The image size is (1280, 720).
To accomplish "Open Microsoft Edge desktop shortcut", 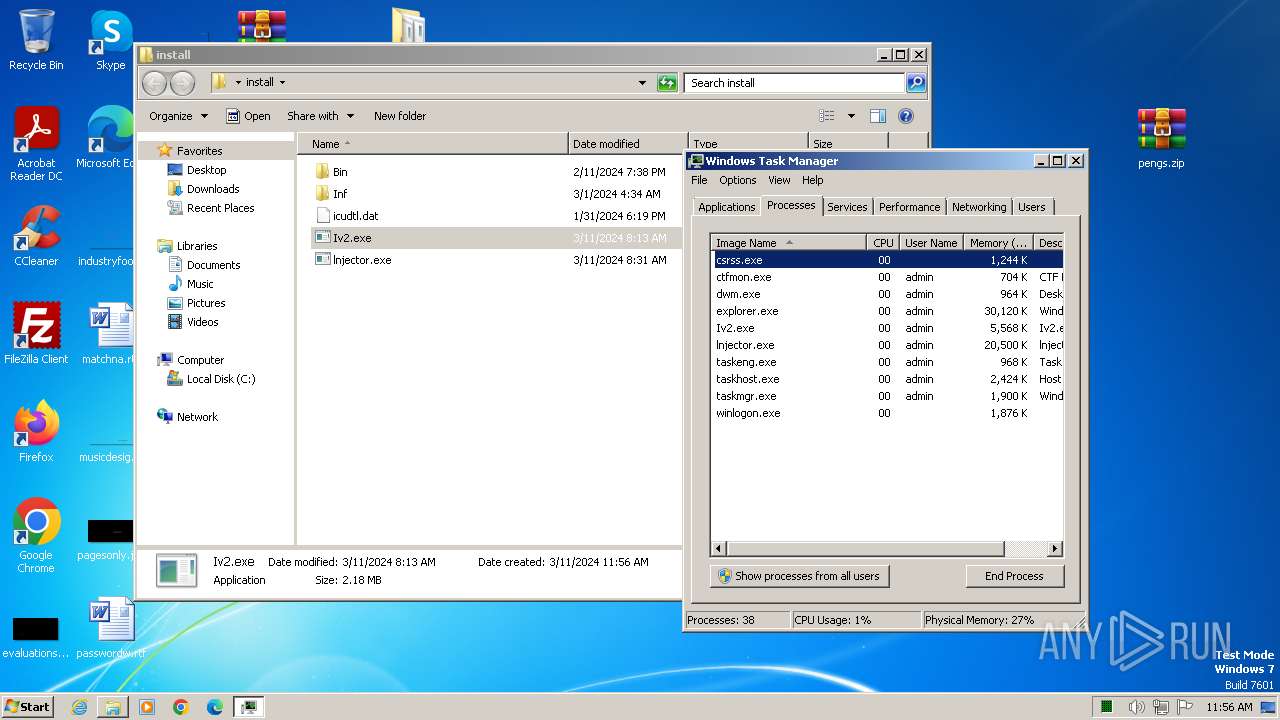I will point(110,138).
